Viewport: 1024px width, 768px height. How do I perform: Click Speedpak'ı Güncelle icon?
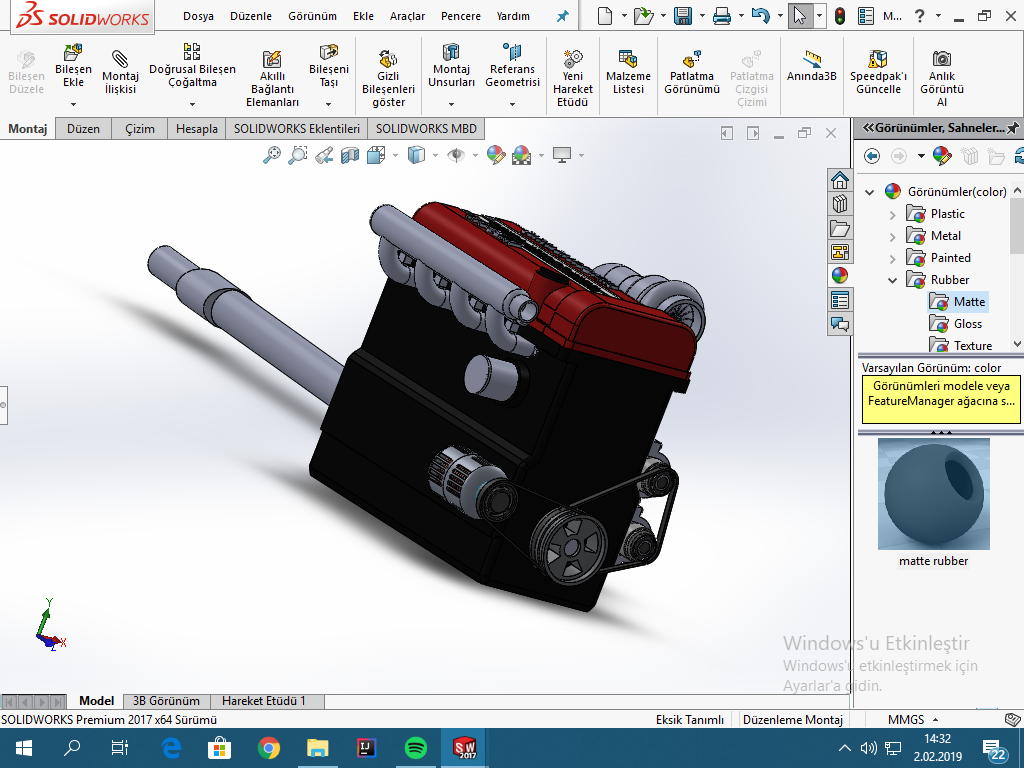(x=878, y=59)
